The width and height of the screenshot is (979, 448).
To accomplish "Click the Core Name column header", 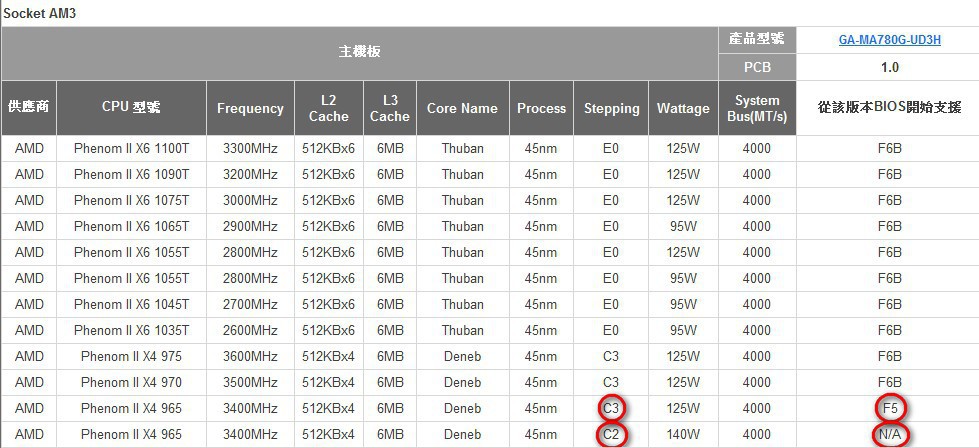I will (463, 108).
